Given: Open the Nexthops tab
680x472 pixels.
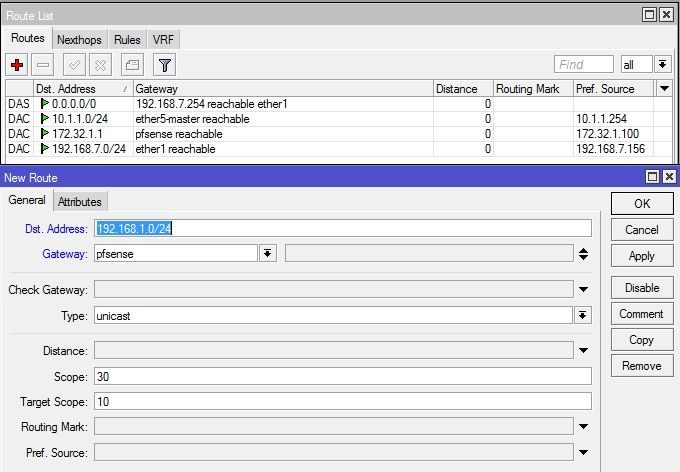Looking at the screenshot, I should [79, 40].
